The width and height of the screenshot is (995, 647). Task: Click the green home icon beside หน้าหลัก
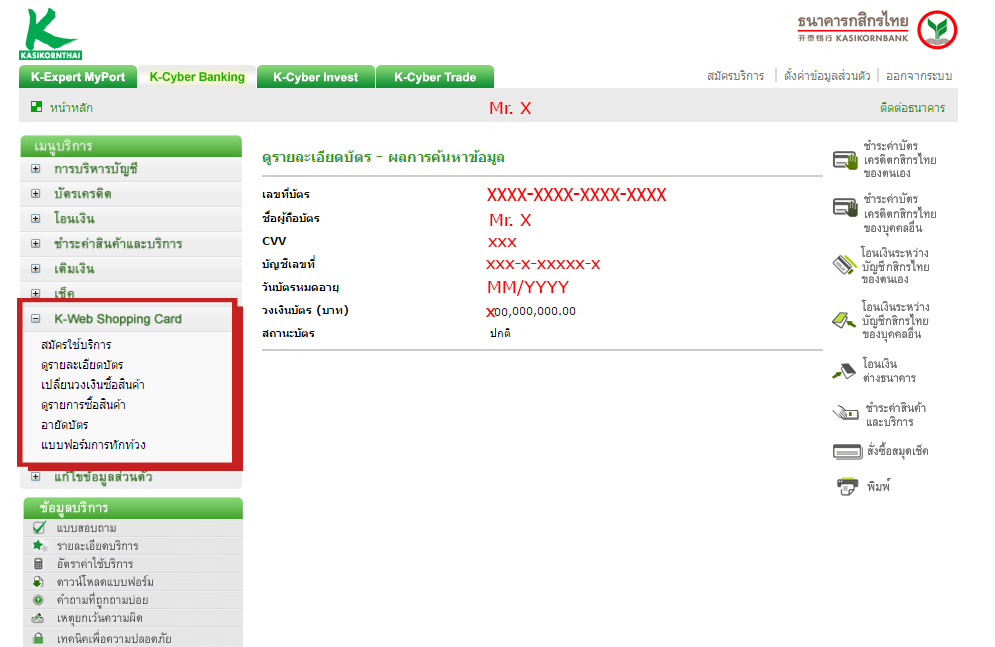tap(36, 107)
